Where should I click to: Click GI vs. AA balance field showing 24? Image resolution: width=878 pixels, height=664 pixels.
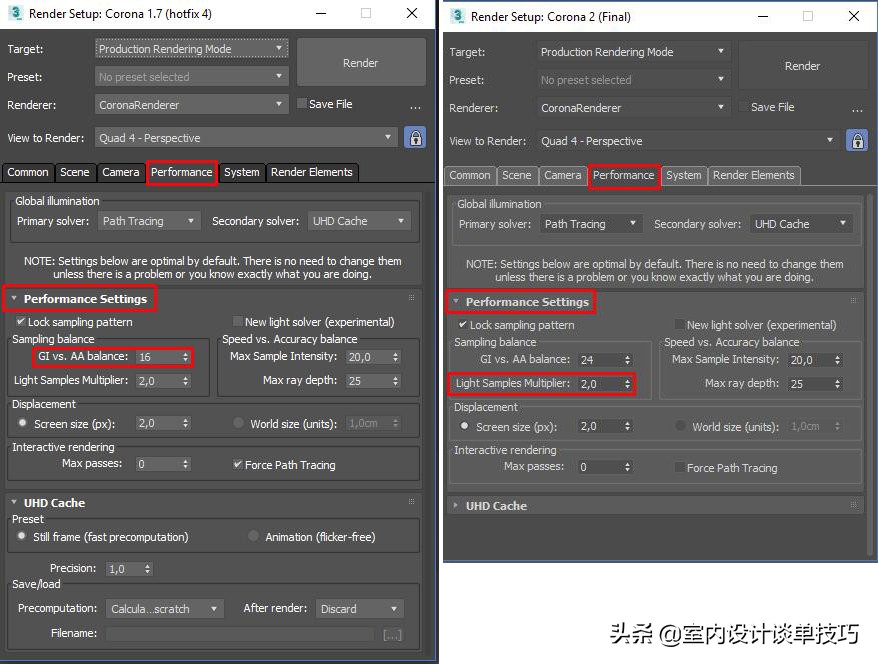pyautogui.click(x=600, y=359)
